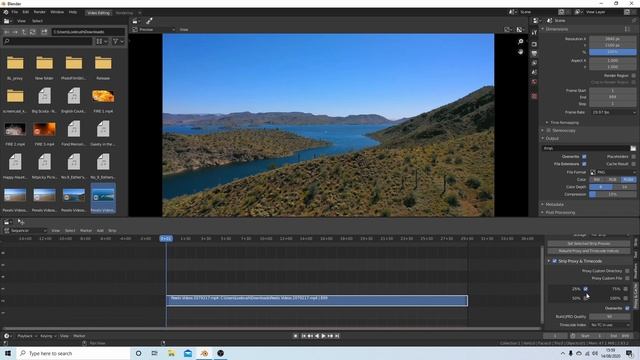Viewport: 640px width, 360px height.
Task: Toggle Output Overwrite checkbox
Action: [x=584, y=156]
